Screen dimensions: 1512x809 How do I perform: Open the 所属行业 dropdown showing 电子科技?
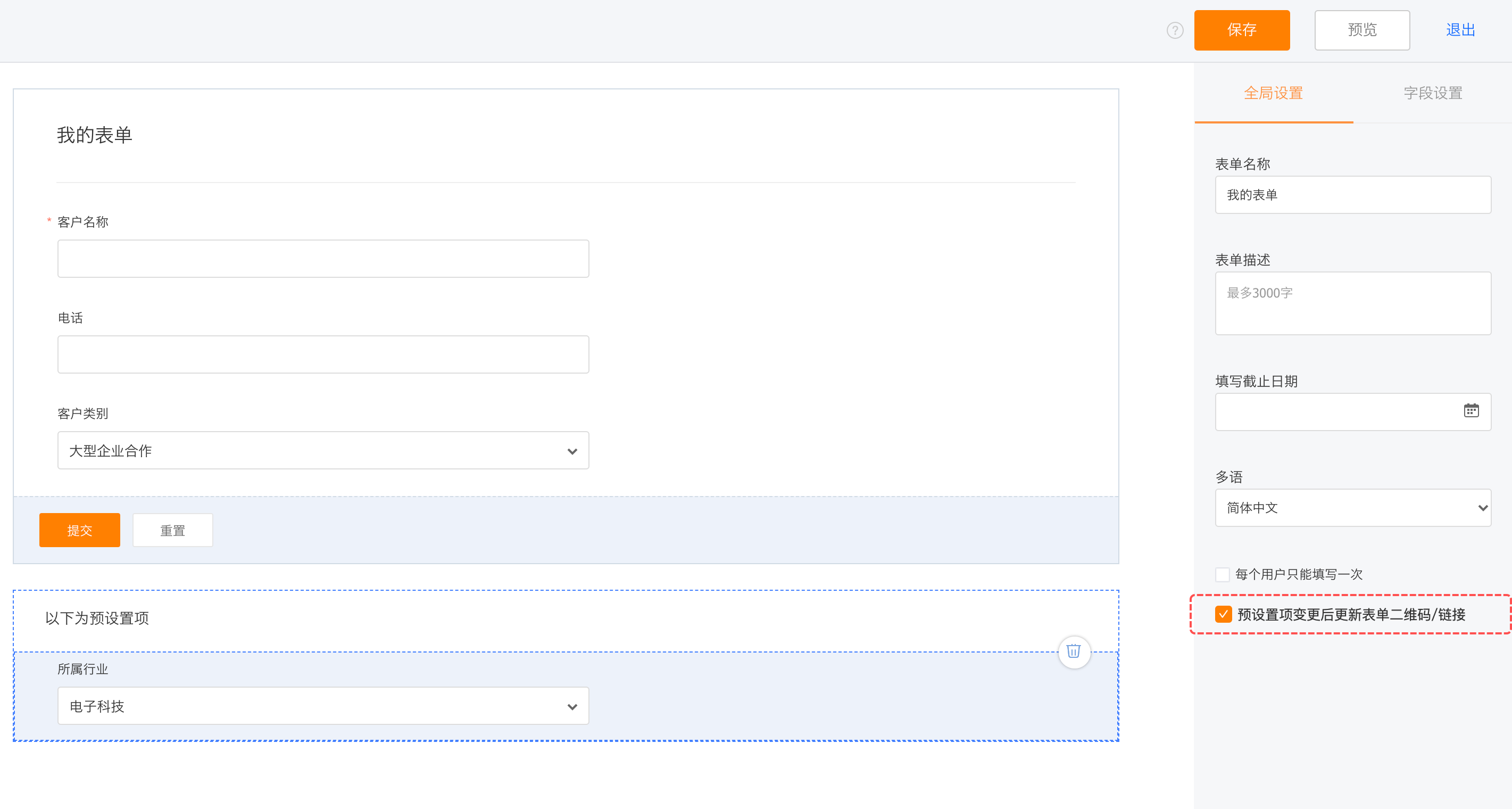[323, 706]
